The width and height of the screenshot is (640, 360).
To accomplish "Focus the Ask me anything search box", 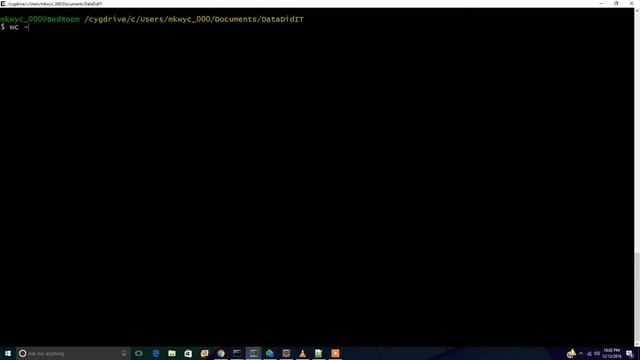I will (x=73, y=353).
